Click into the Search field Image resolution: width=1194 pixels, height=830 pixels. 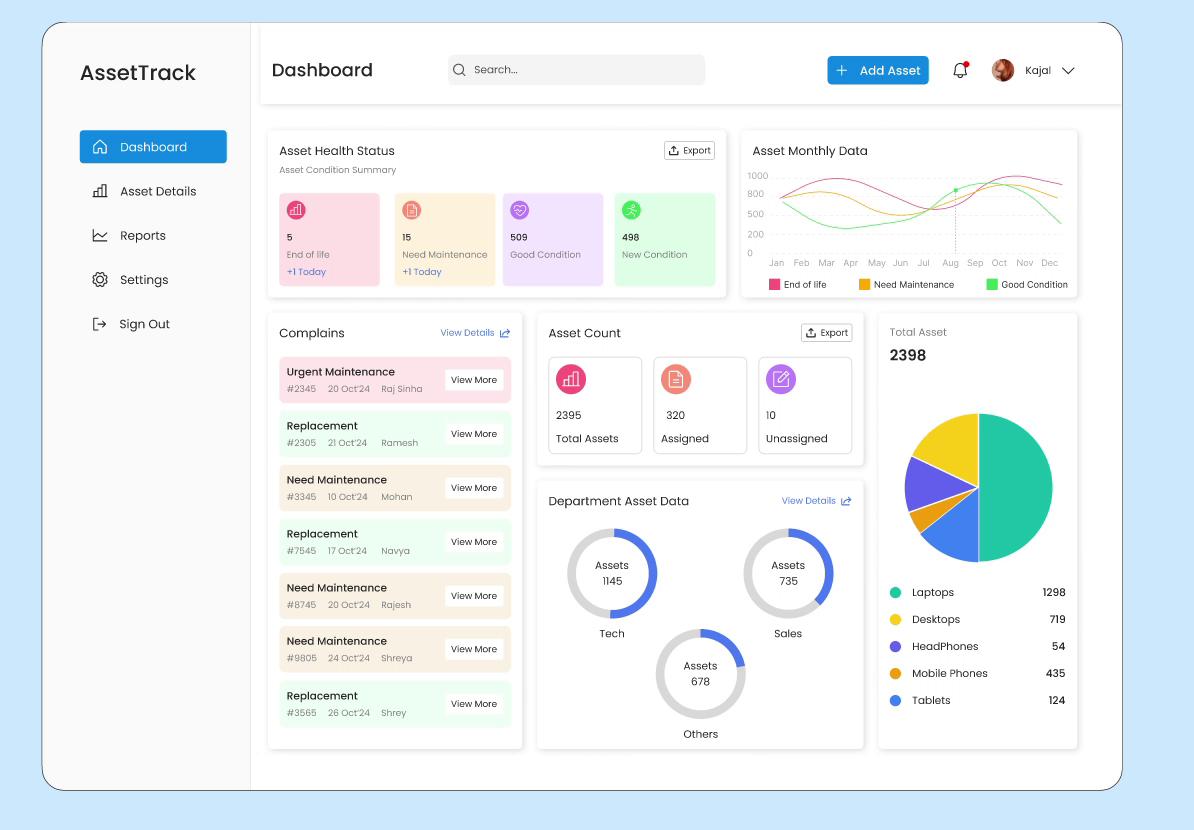pyautogui.click(x=580, y=70)
